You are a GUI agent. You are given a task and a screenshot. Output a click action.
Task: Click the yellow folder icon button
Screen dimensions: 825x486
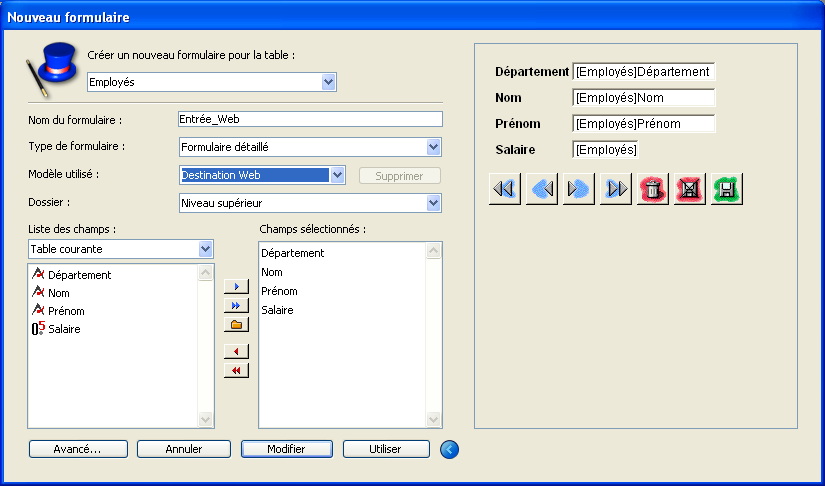coord(236,324)
